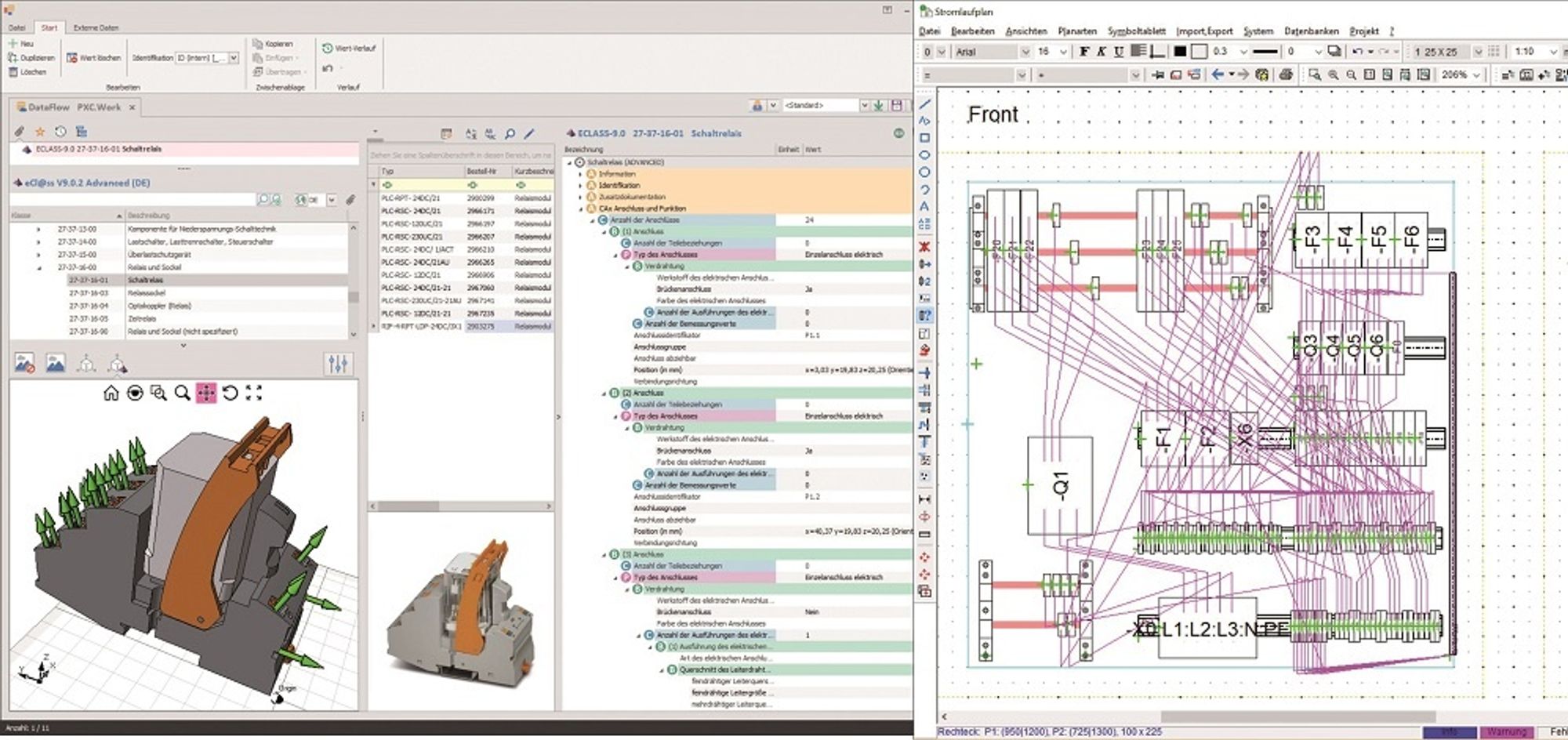Click the Wert-Verlauf button
Viewport: 1568px width, 740px height.
tap(349, 48)
